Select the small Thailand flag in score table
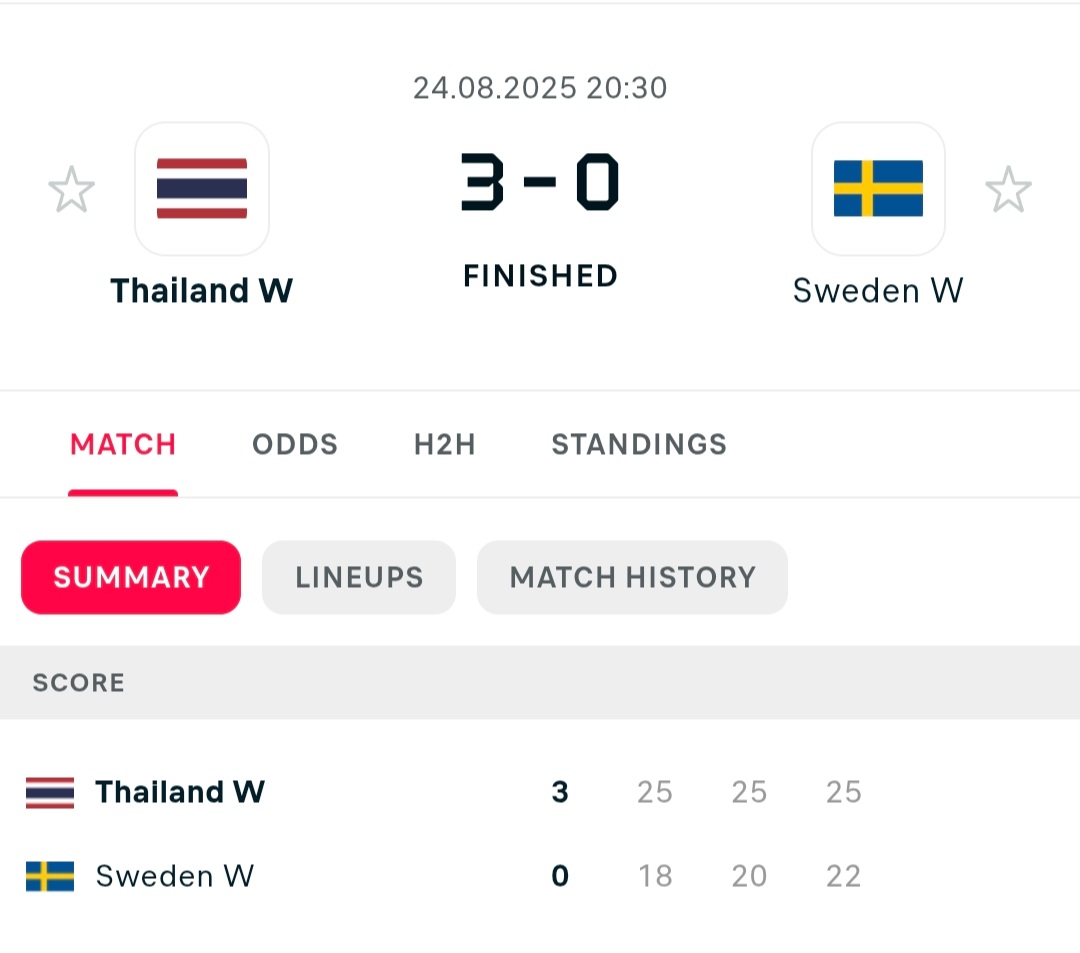1080x953 pixels. pos(50,793)
